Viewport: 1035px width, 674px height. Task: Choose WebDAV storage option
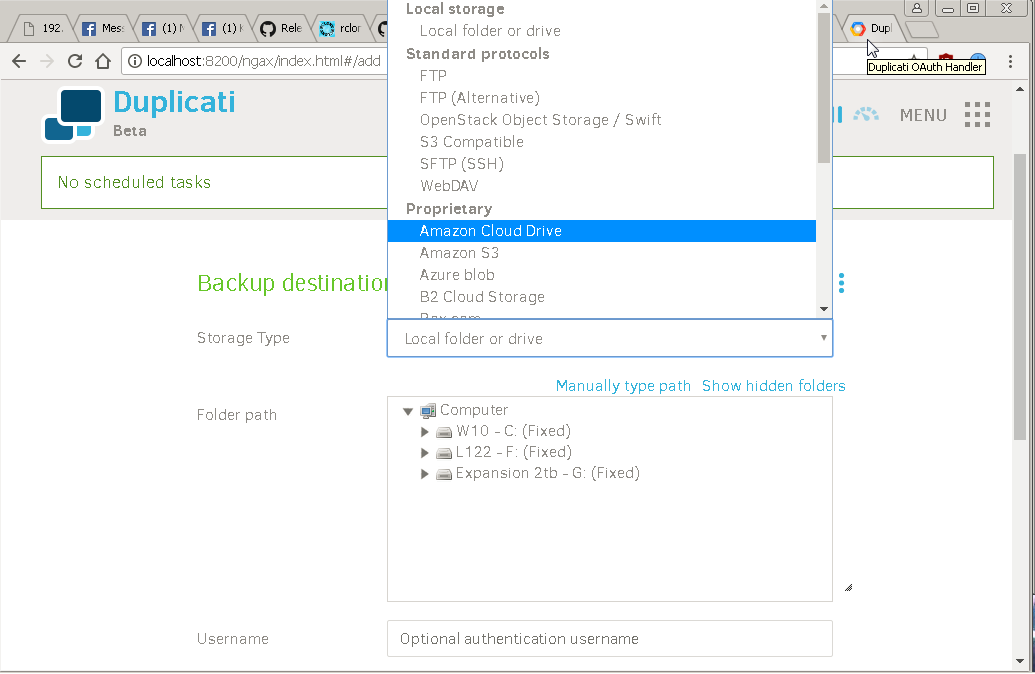601,186
